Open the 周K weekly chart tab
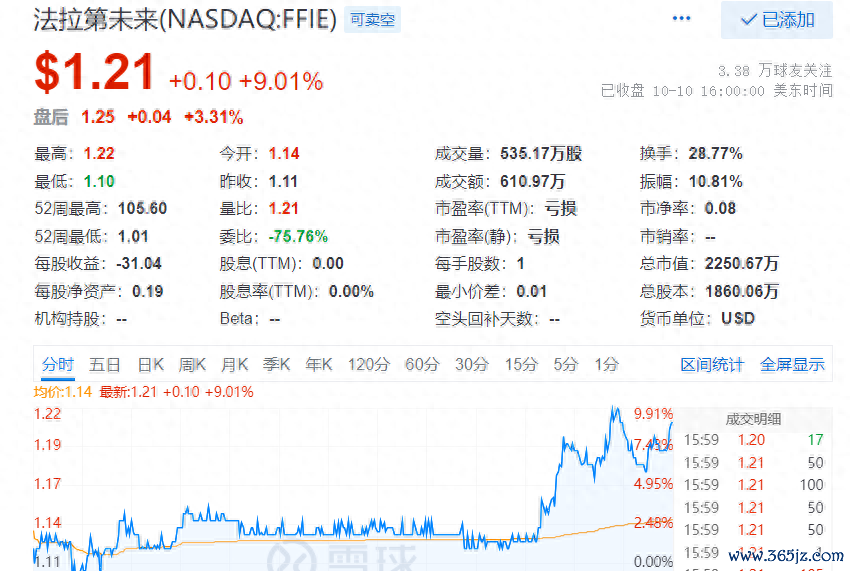The width and height of the screenshot is (851, 571). (x=192, y=364)
